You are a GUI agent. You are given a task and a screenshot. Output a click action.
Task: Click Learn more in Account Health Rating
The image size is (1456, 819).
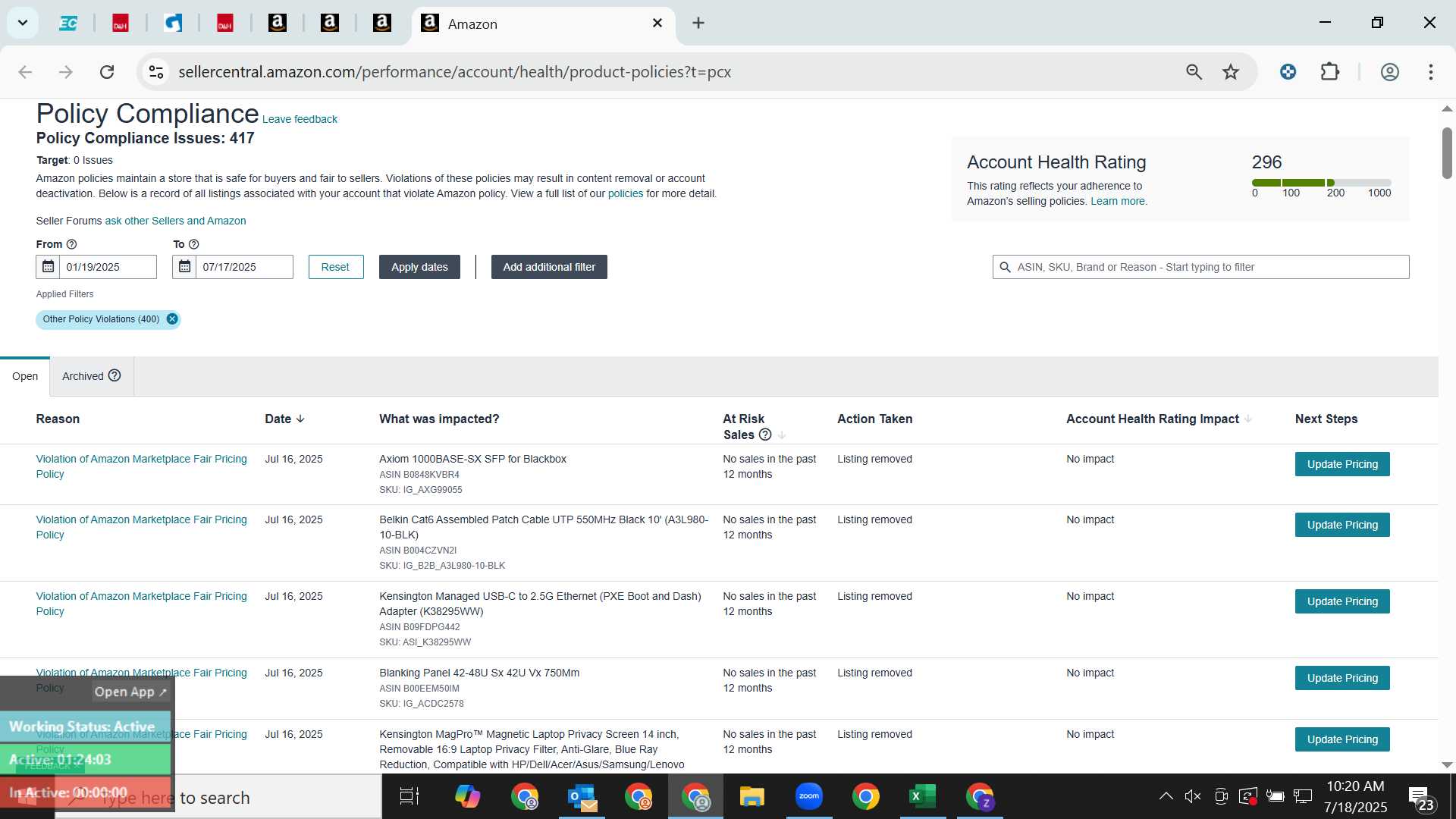(x=1119, y=201)
